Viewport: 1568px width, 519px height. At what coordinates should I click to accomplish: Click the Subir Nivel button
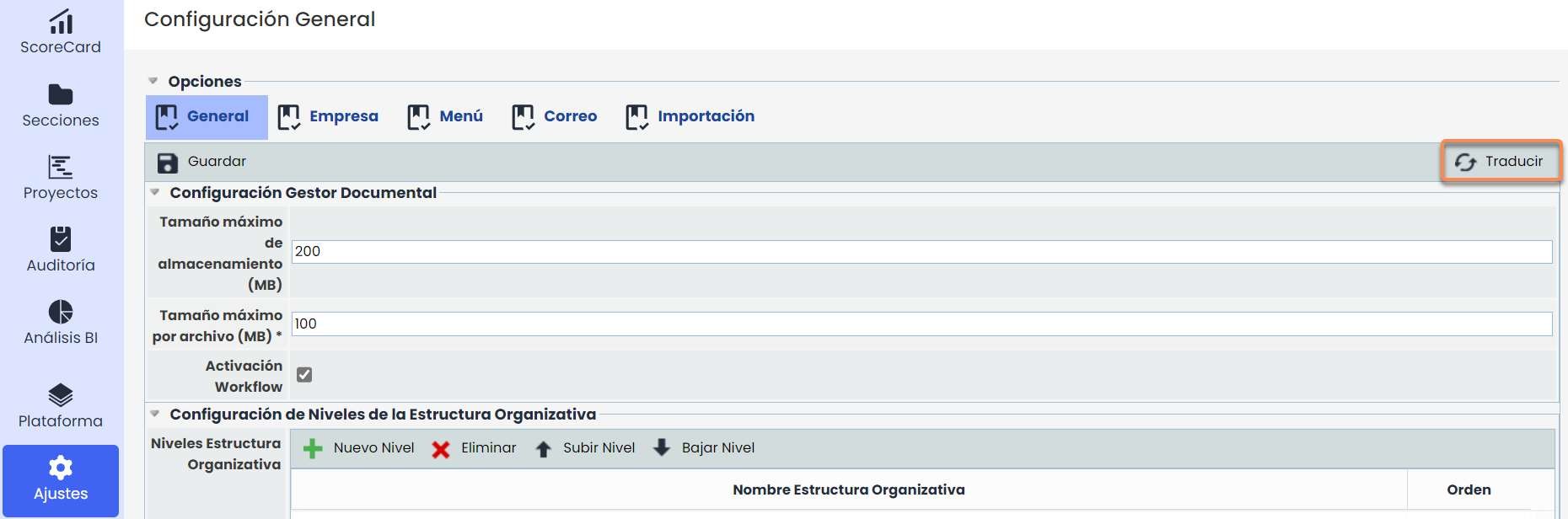(x=585, y=448)
